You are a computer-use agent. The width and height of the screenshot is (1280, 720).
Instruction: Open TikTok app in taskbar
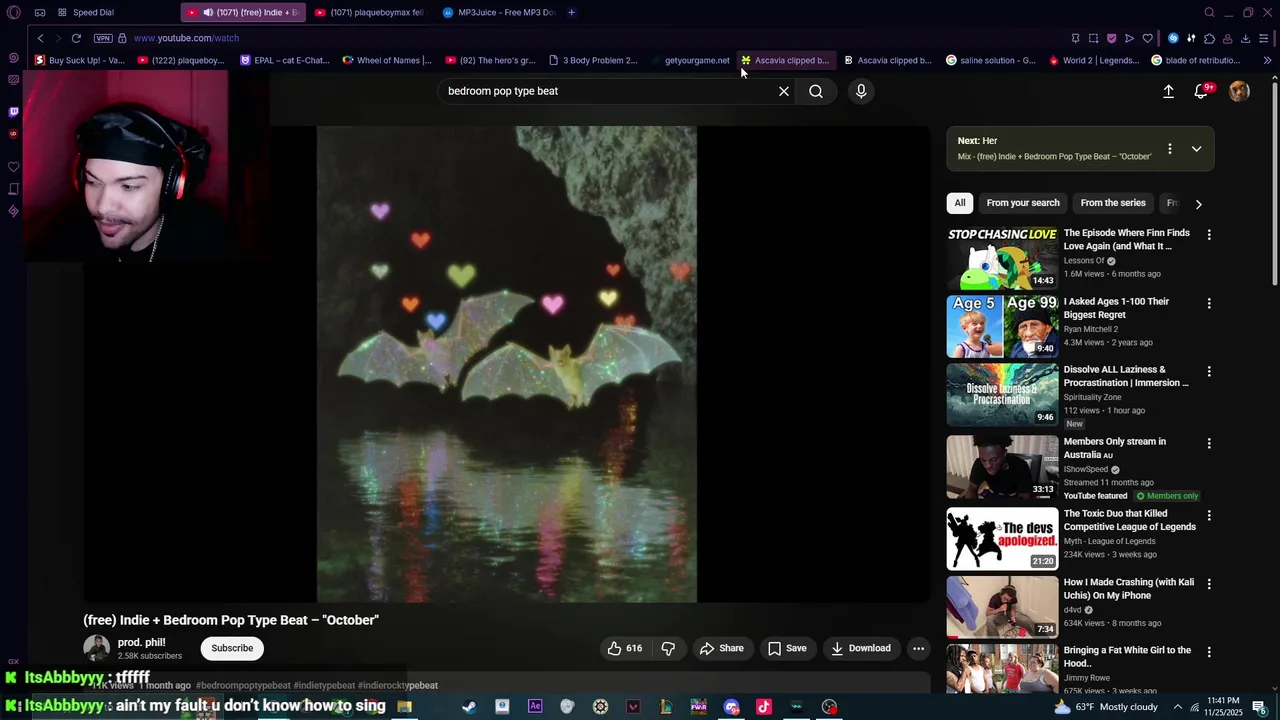click(764, 707)
